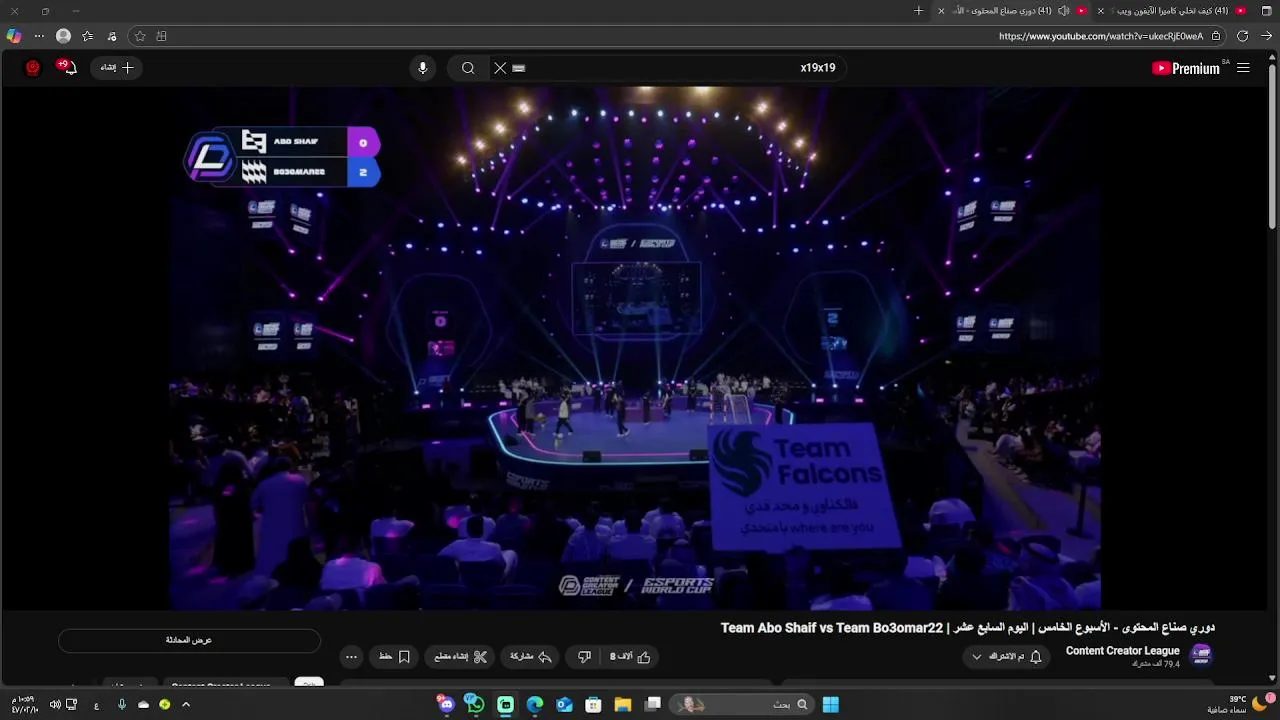The height and width of the screenshot is (720, 1280).
Task: Open the browser profile avatar
Action: tap(64, 36)
